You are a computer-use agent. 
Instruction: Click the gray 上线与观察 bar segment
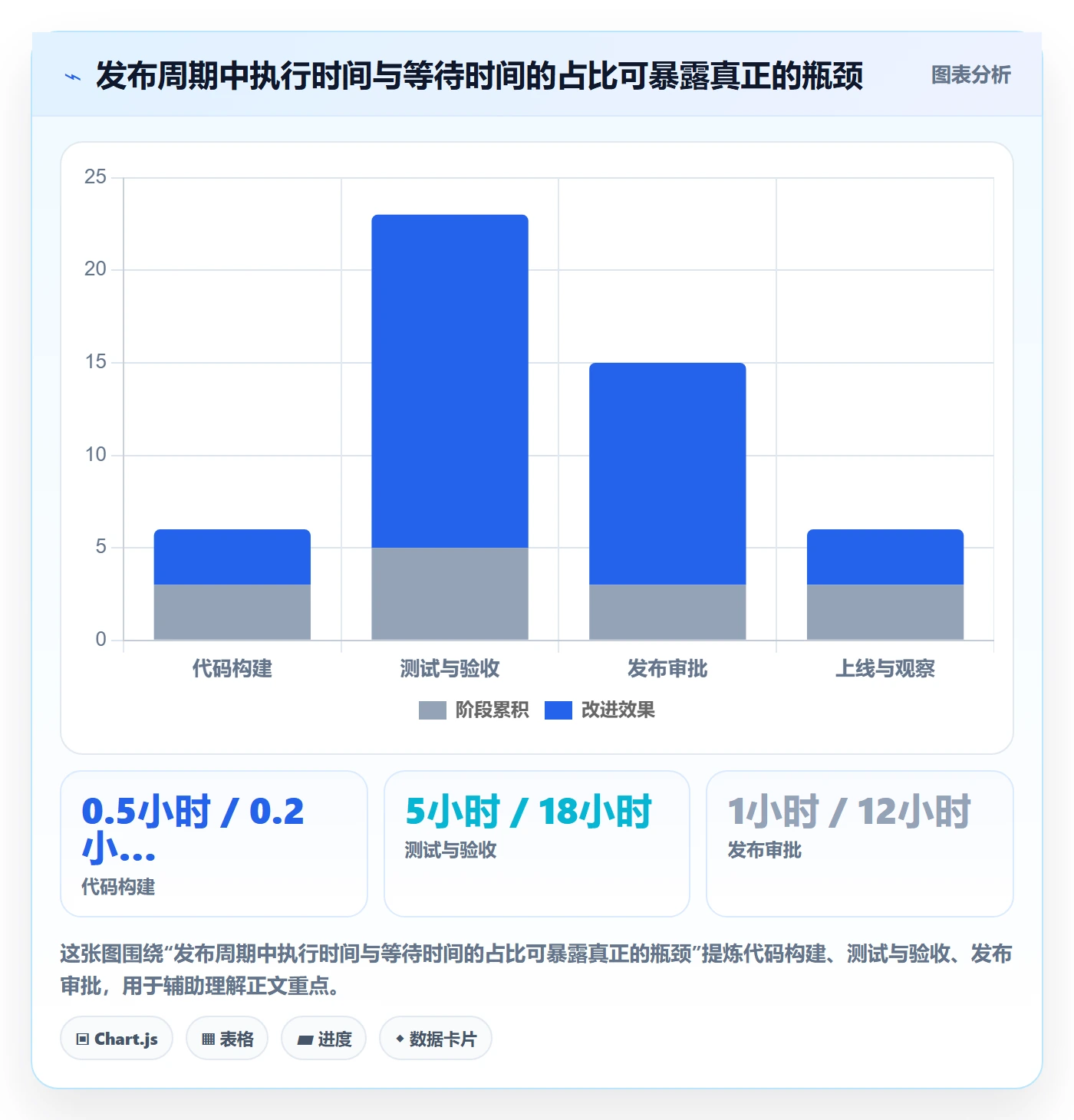point(885,612)
